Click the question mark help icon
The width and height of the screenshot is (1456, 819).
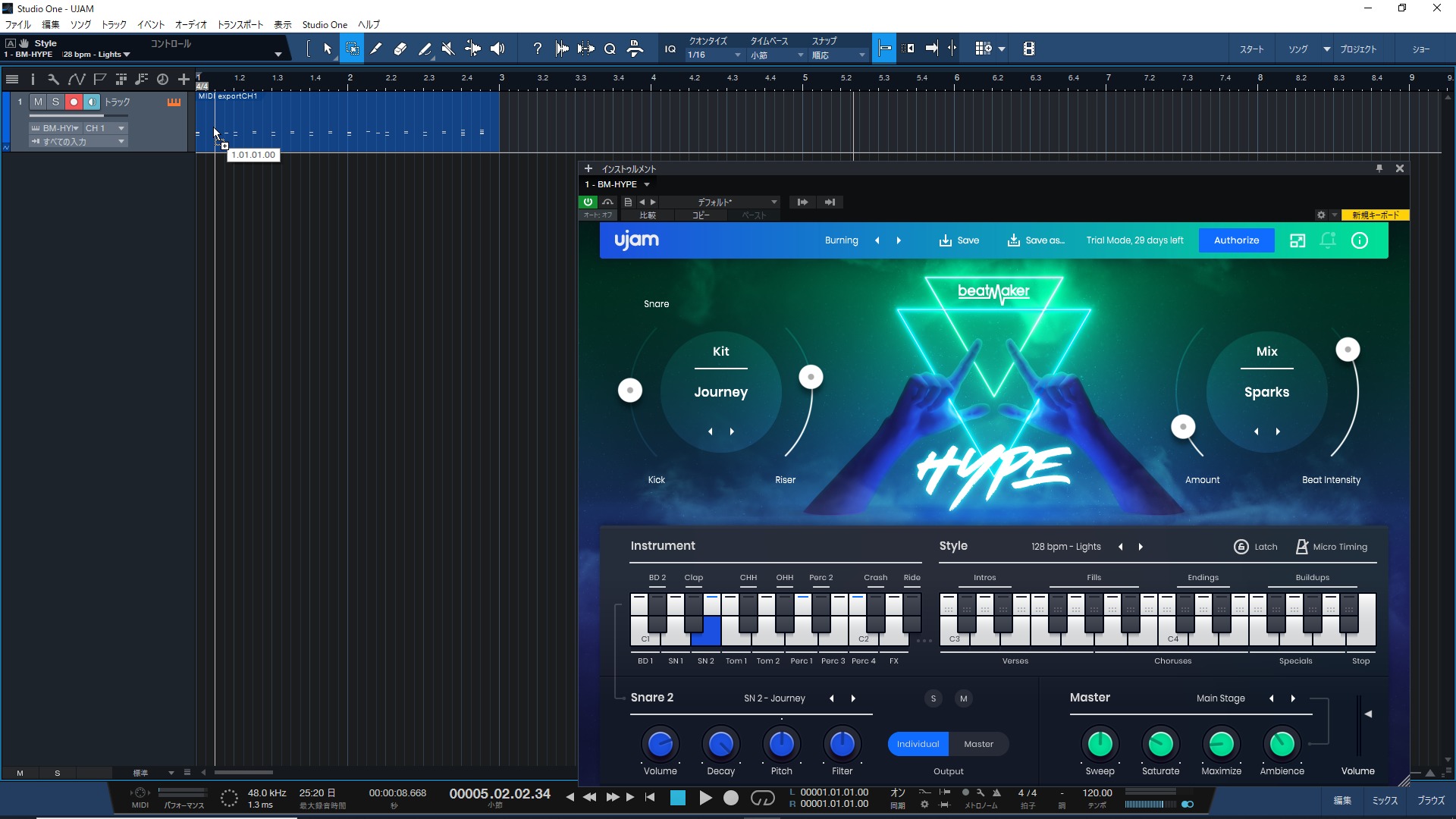538,49
